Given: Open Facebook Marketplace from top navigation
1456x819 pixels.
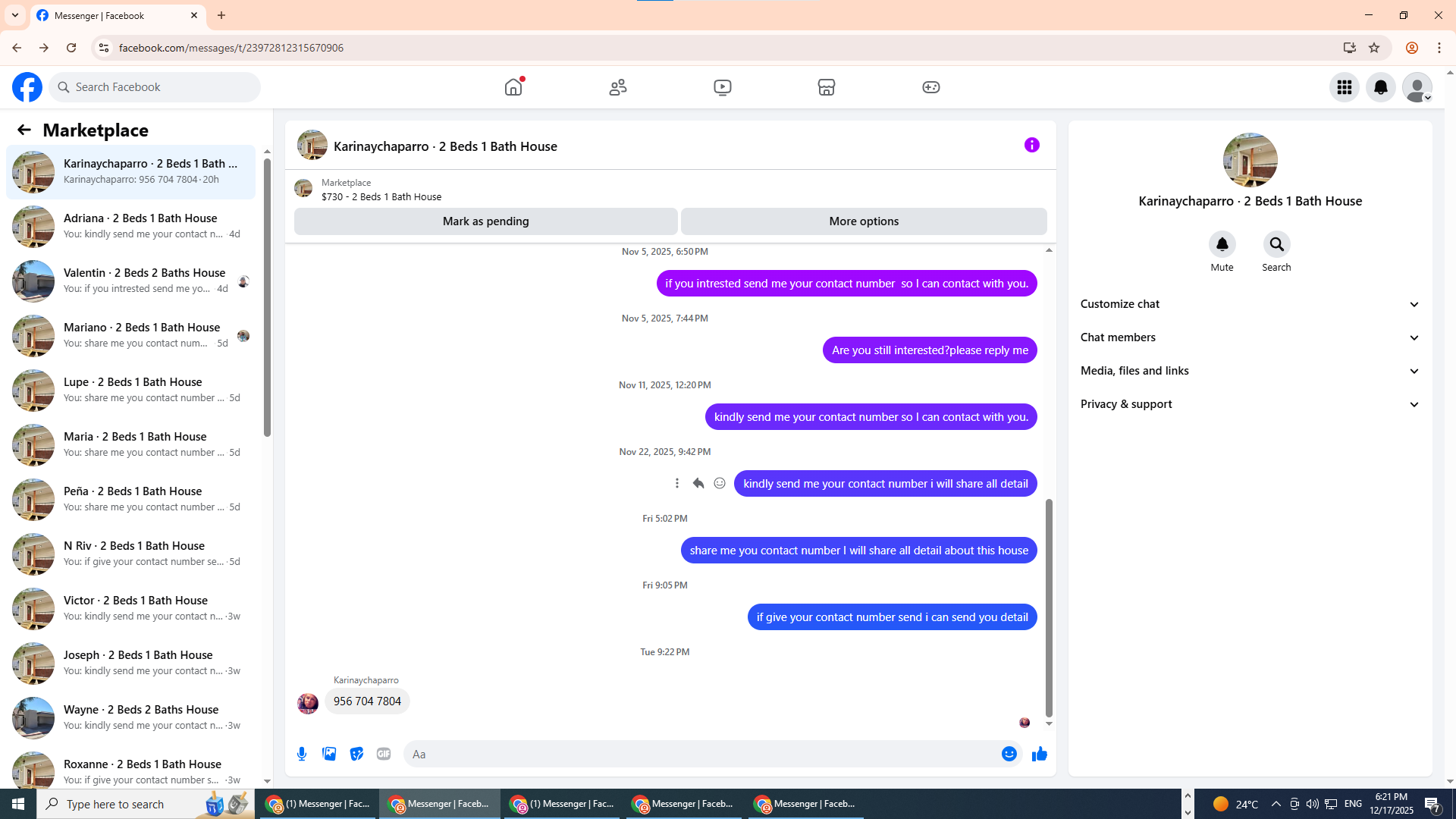Looking at the screenshot, I should pos(826,87).
